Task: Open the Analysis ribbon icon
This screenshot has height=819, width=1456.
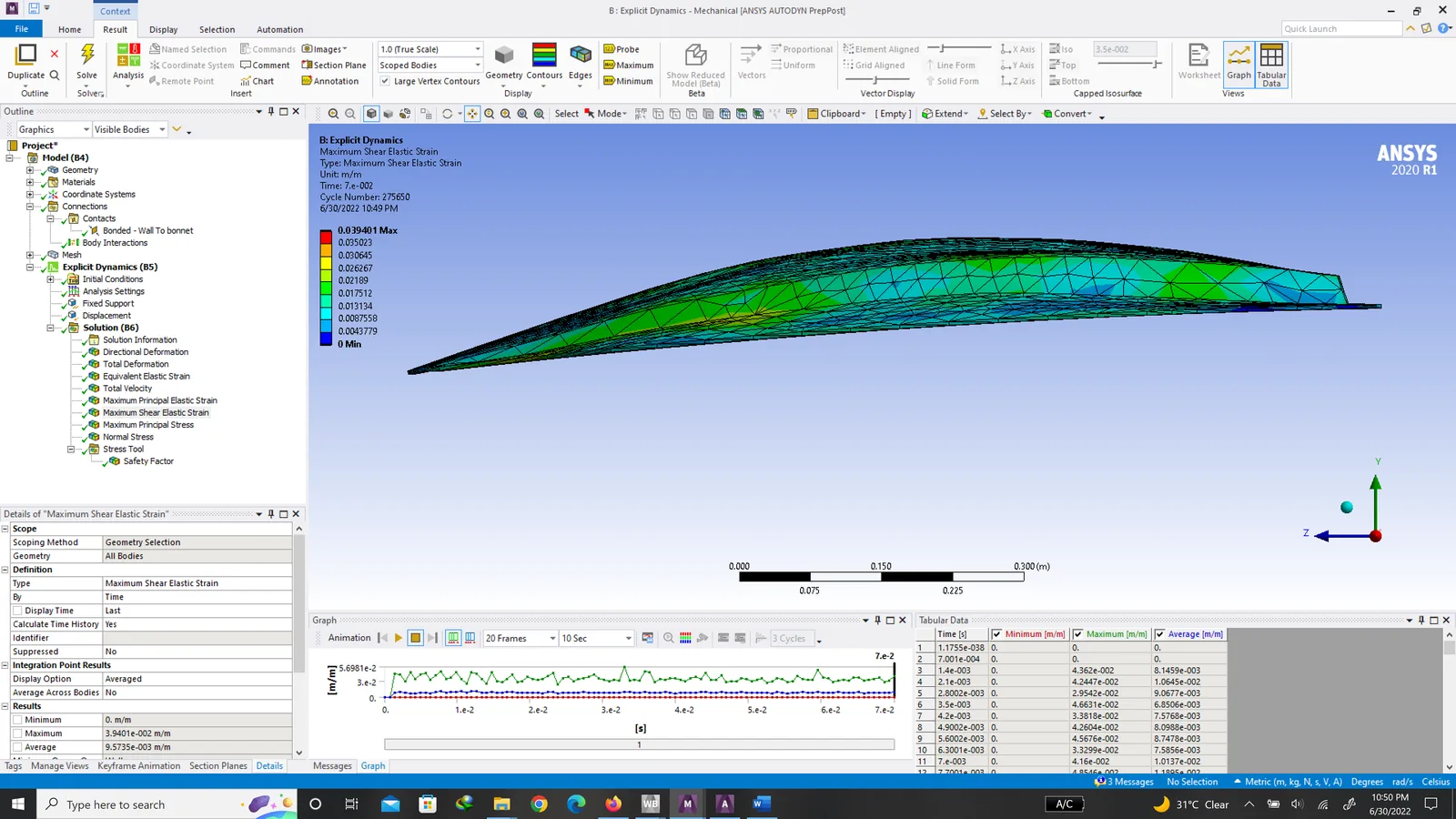Action: click(128, 55)
